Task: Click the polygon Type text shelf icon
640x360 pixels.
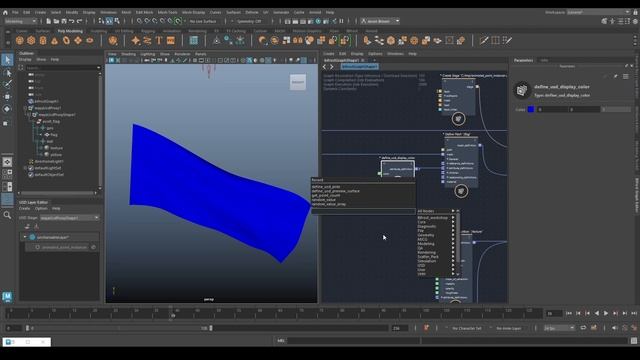Action: pos(159,40)
